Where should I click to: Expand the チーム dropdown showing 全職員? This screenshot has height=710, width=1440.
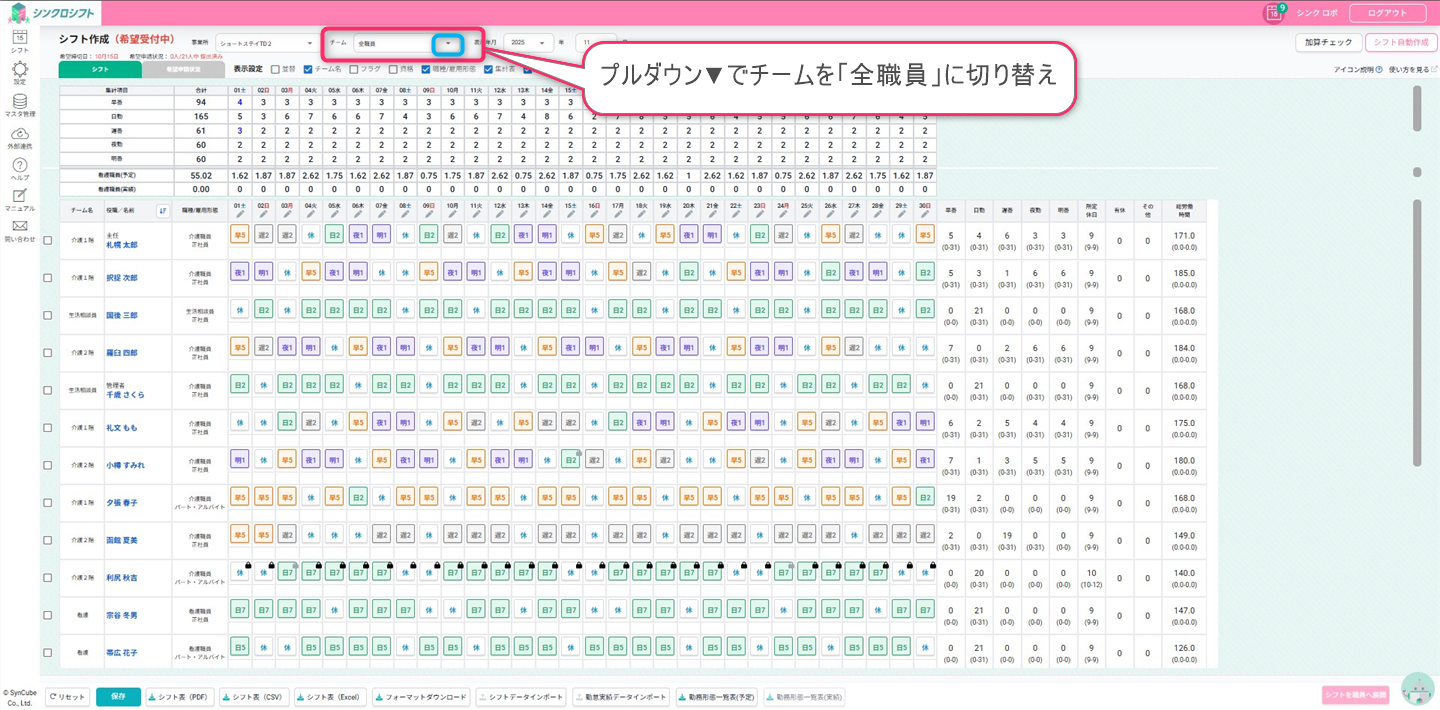(447, 43)
